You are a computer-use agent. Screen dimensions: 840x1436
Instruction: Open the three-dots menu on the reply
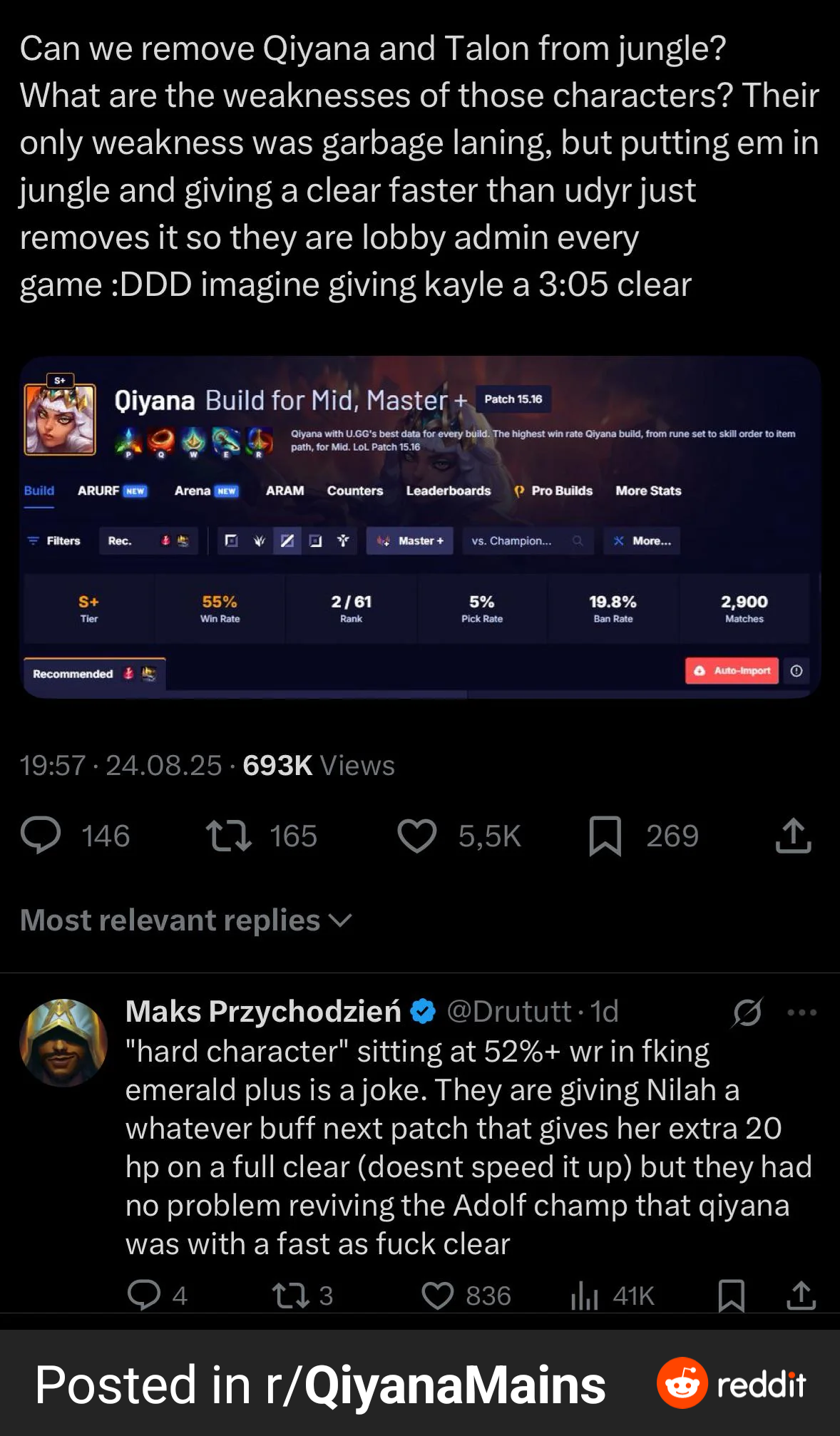coord(802,1012)
